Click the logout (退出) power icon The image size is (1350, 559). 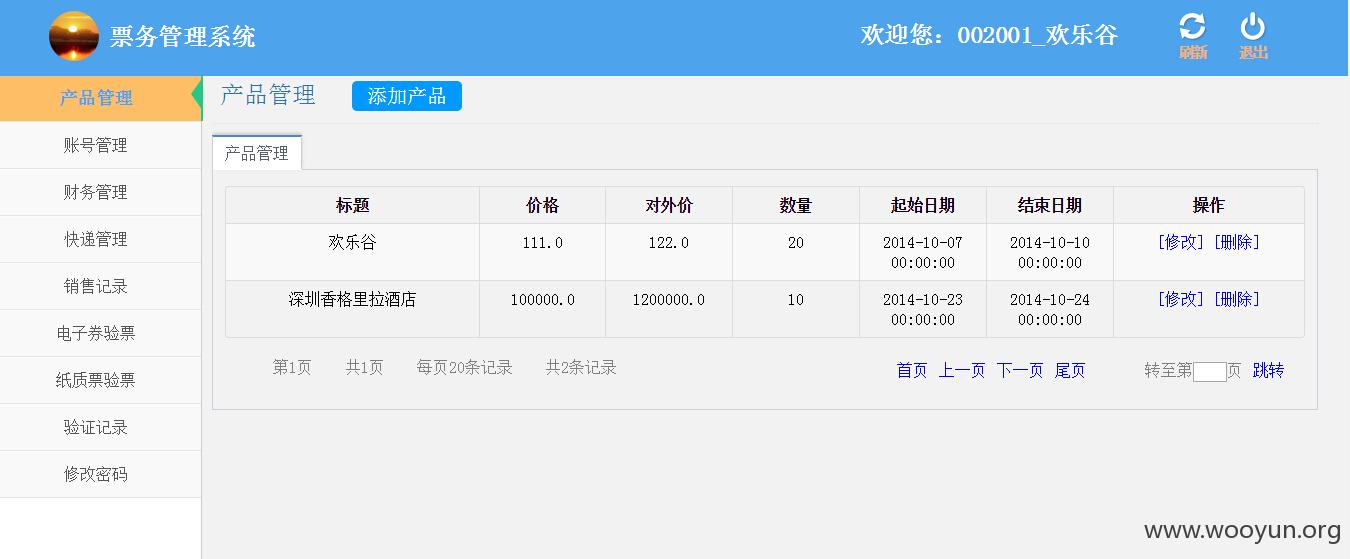click(x=1253, y=27)
